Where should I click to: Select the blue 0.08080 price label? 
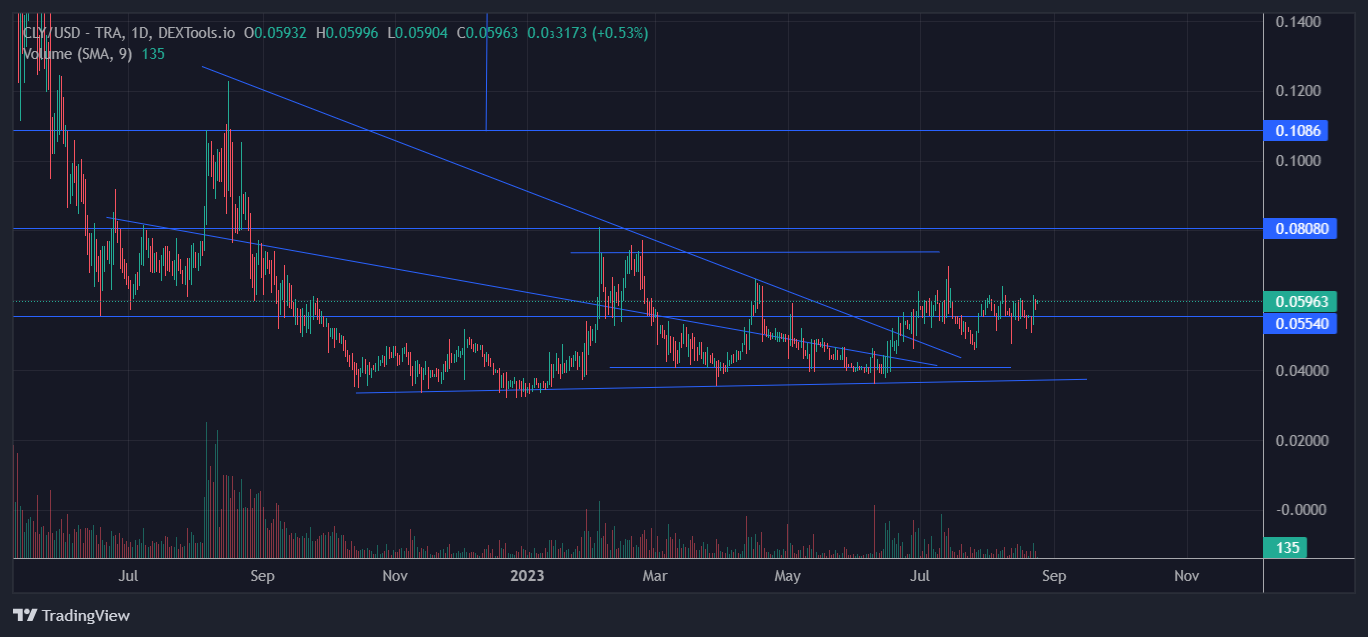1301,229
